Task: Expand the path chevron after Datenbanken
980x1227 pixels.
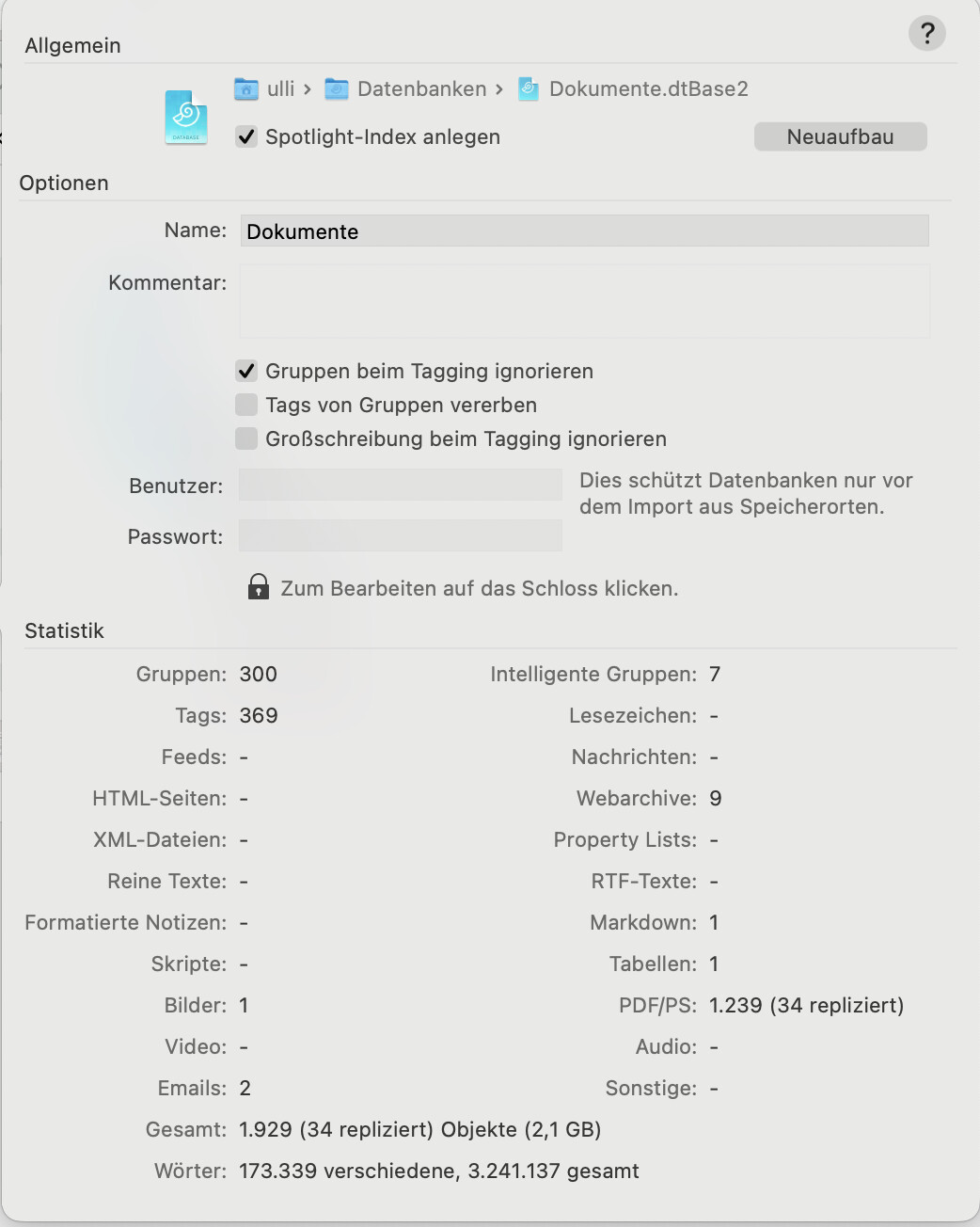Action: pyautogui.click(x=499, y=89)
